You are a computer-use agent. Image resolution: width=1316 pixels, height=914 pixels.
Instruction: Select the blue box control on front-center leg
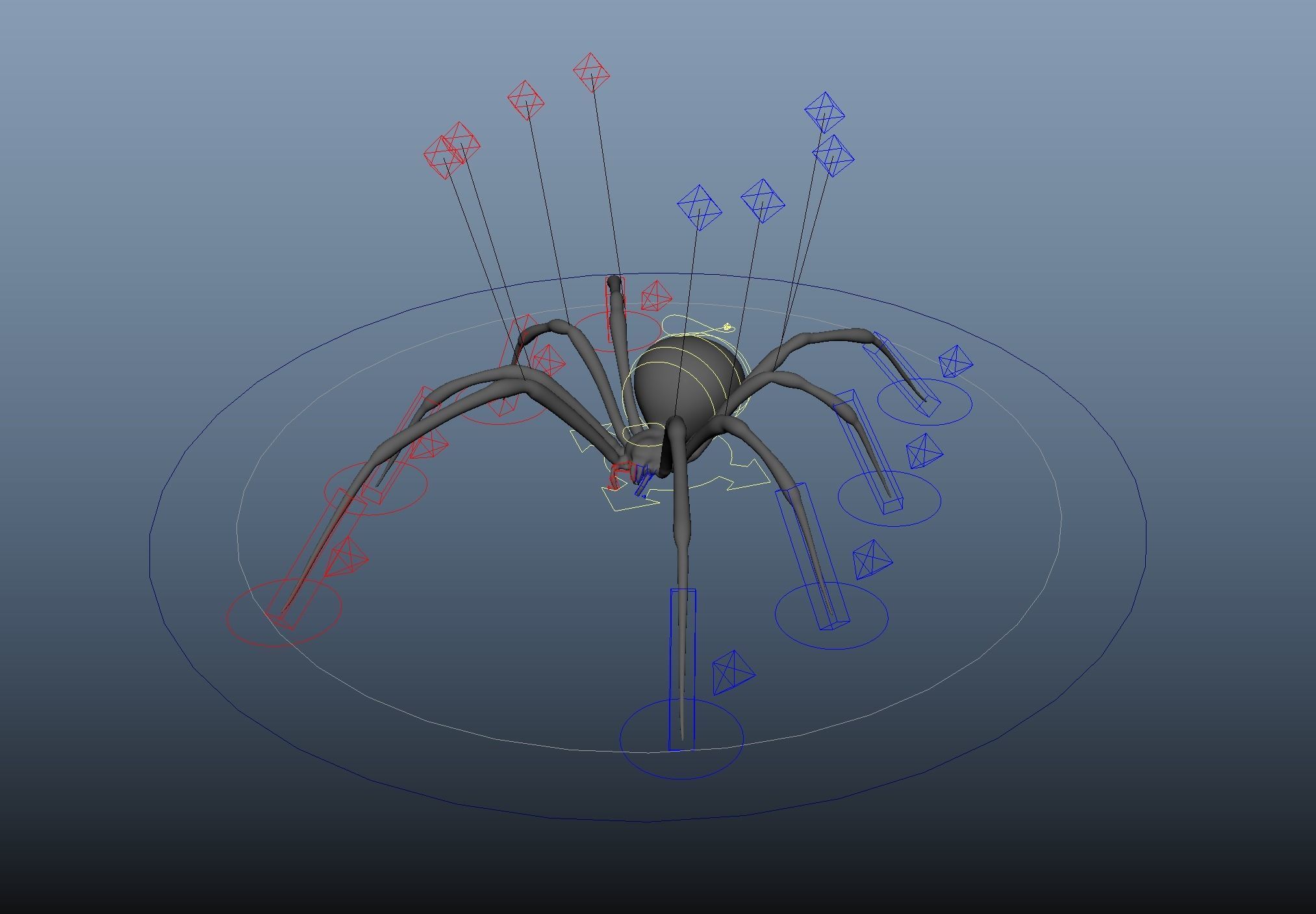(682, 669)
